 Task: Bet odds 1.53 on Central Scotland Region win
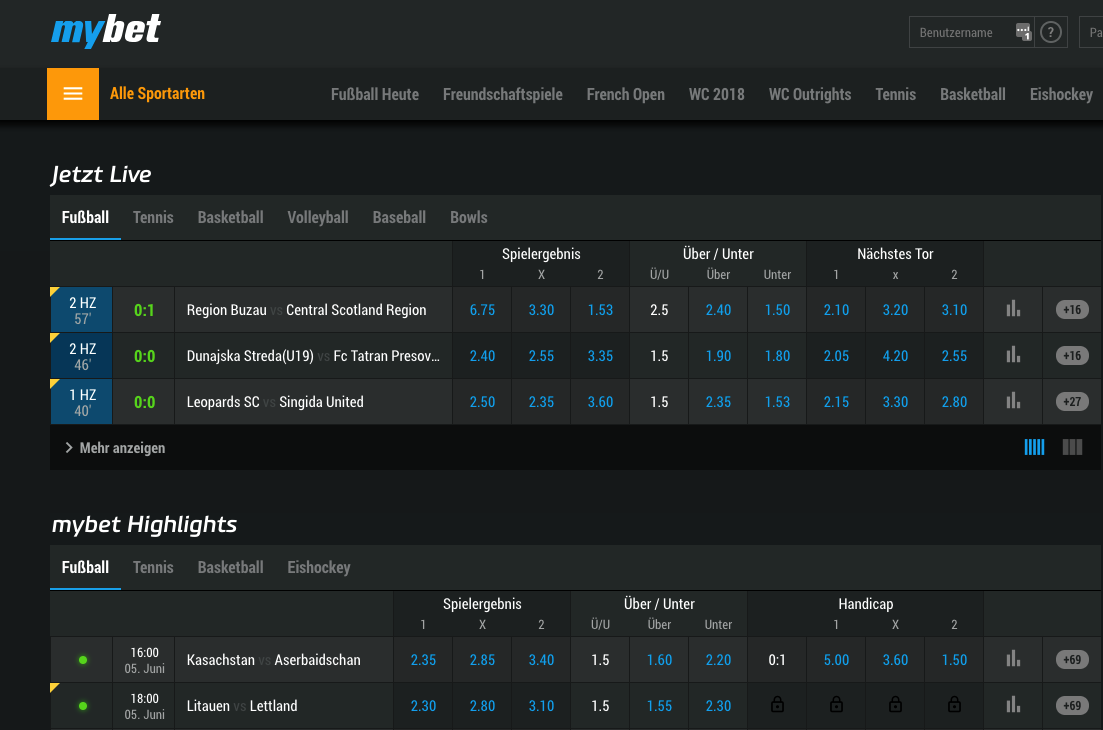click(x=600, y=309)
